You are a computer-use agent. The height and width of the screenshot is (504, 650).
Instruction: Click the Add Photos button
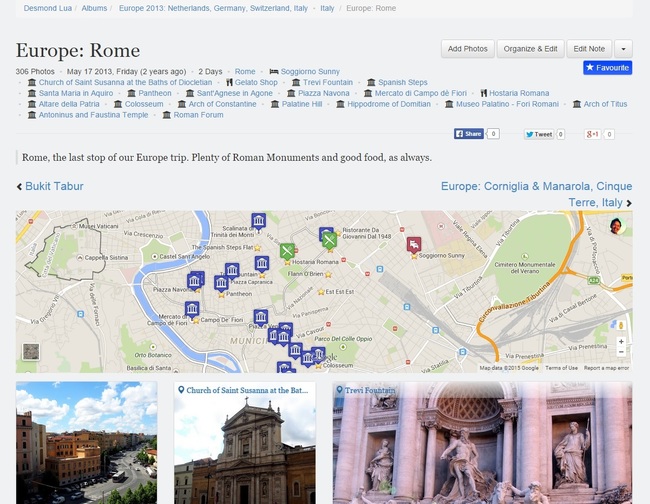(x=467, y=48)
